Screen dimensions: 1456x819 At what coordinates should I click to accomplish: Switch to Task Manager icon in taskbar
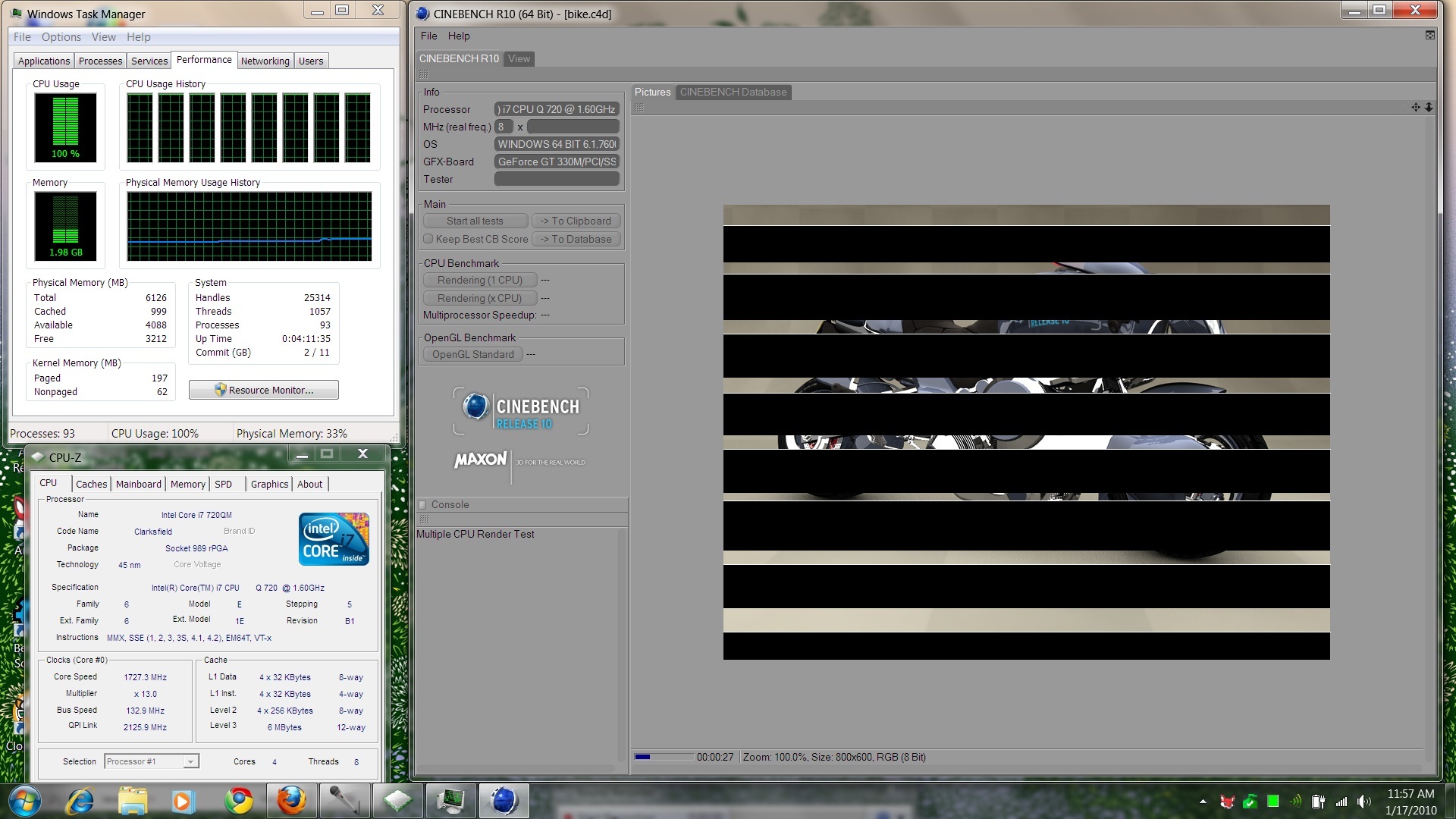450,801
